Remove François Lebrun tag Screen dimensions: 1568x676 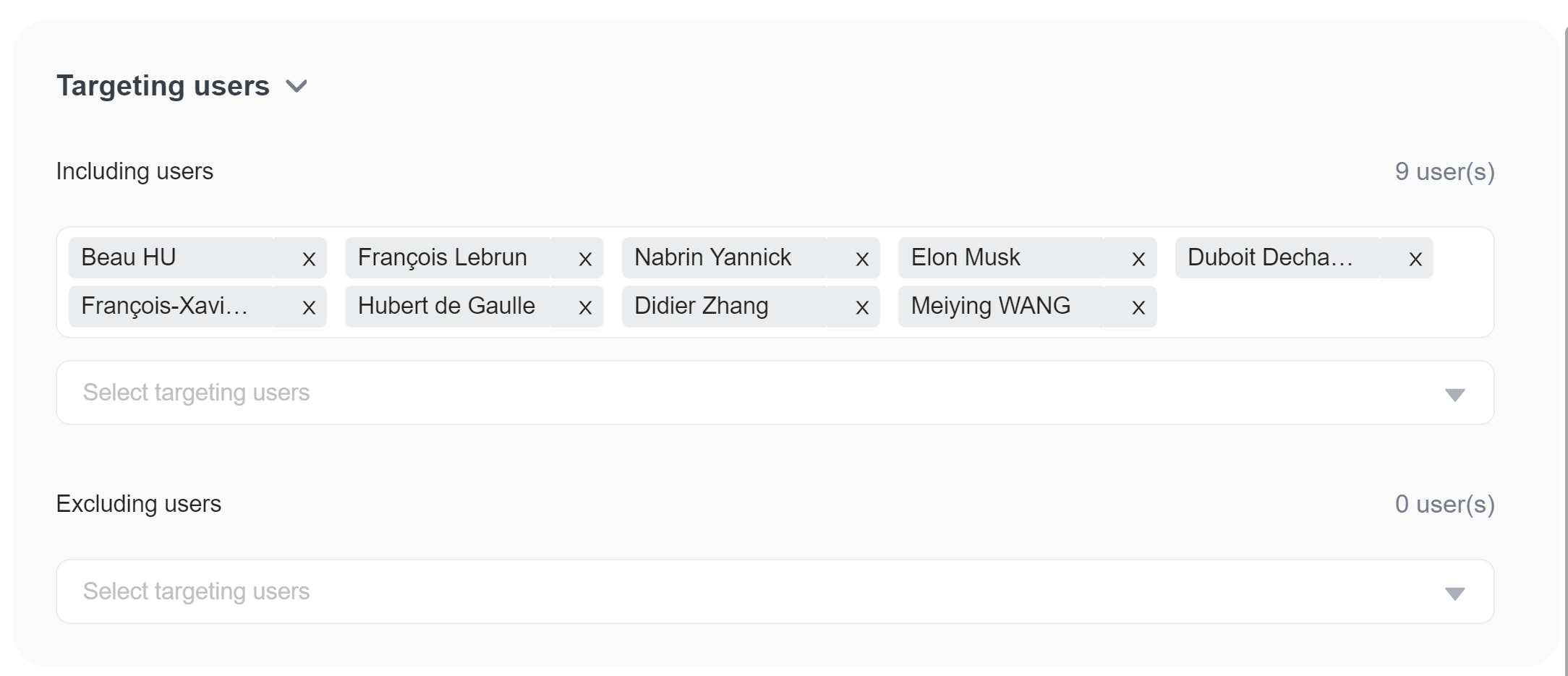click(x=585, y=259)
